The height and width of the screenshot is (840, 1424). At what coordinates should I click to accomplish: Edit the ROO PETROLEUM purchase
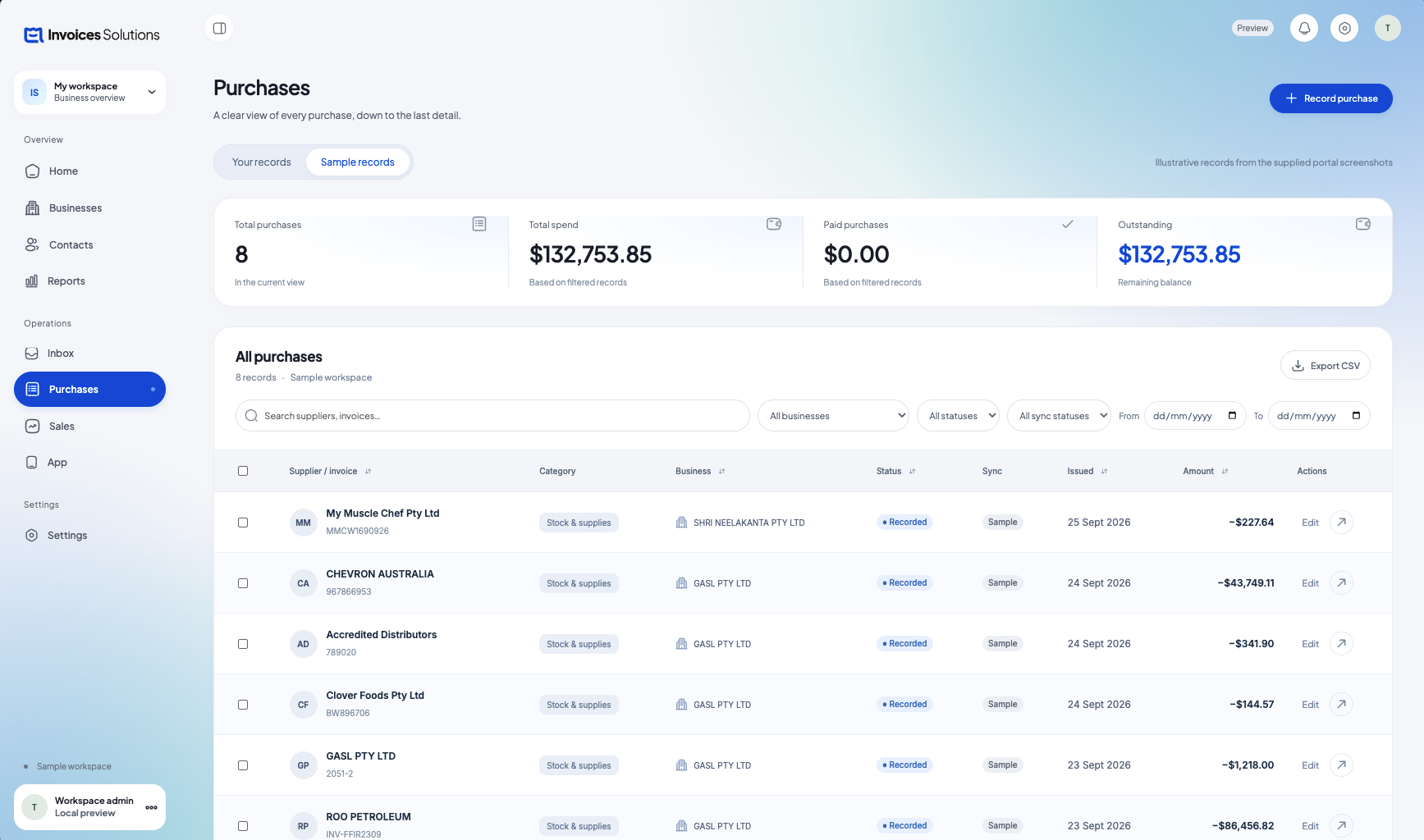click(1310, 826)
